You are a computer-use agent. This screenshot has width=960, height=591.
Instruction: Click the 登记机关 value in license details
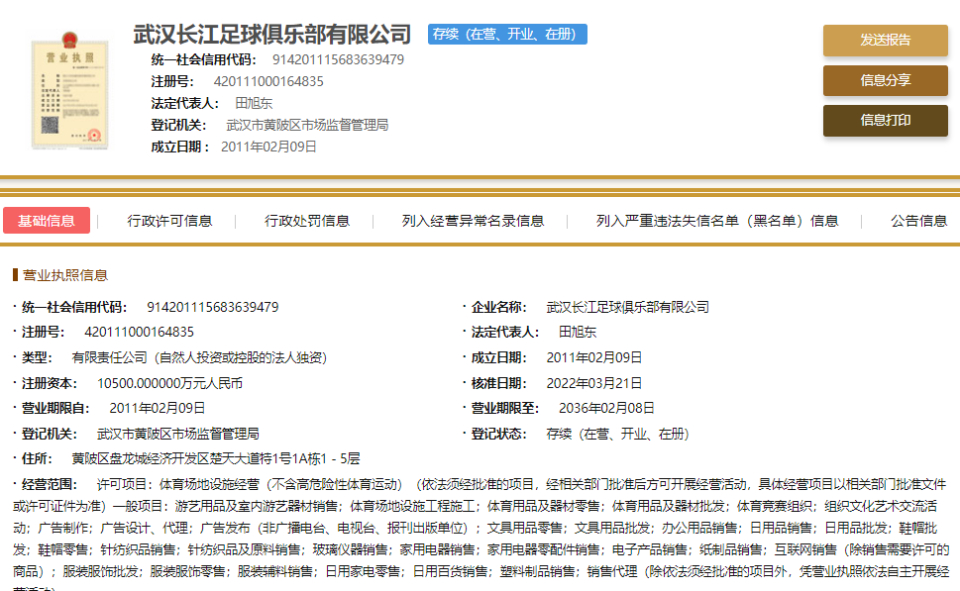point(178,434)
